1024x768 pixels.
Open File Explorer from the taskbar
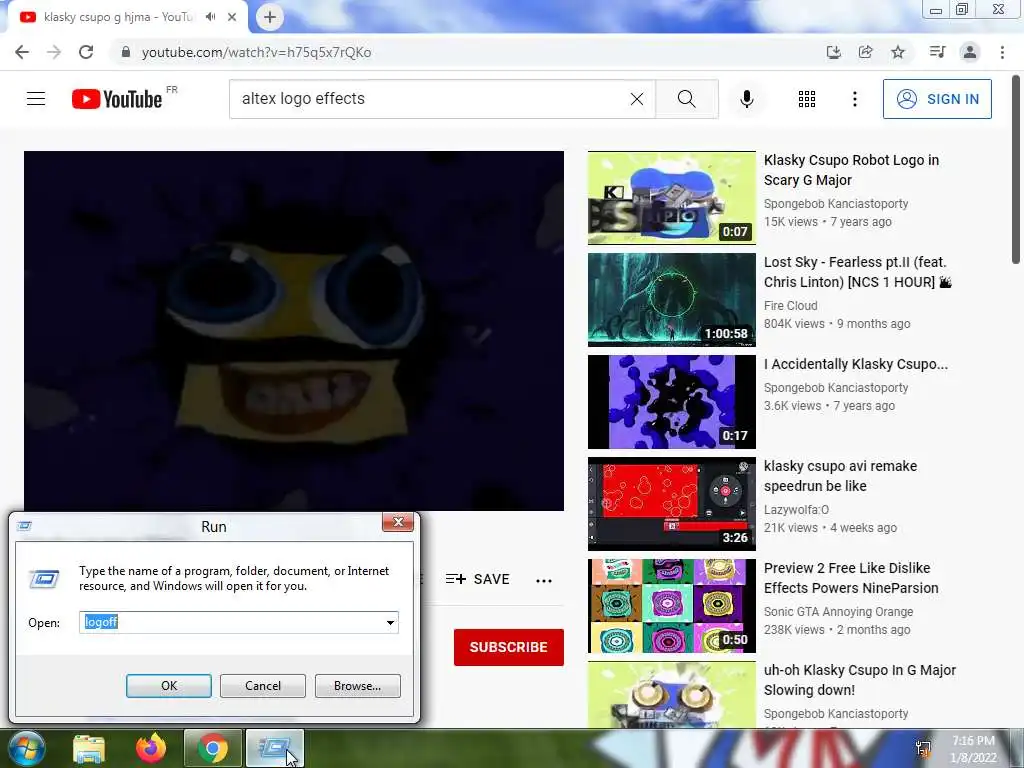point(89,748)
